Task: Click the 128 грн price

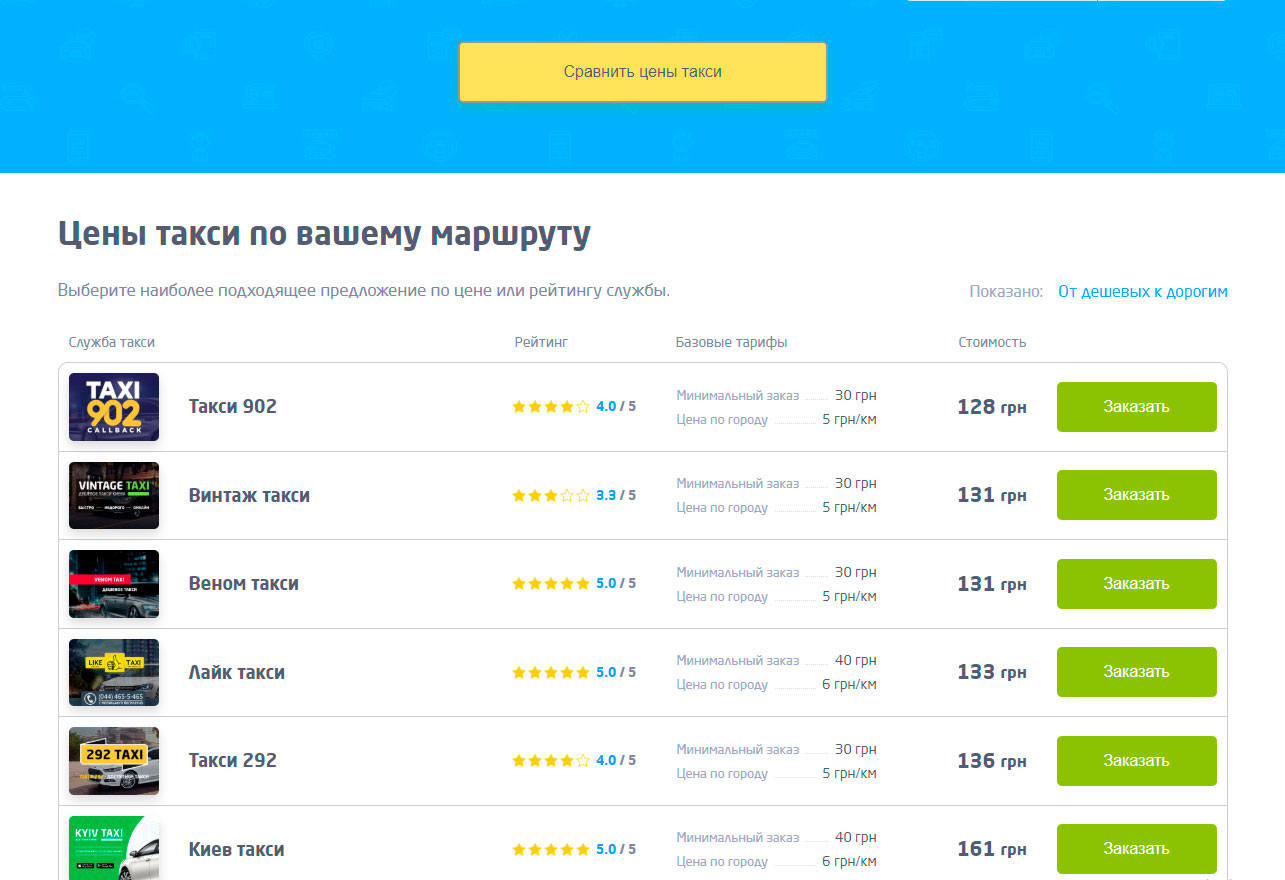Action: pyautogui.click(x=992, y=407)
